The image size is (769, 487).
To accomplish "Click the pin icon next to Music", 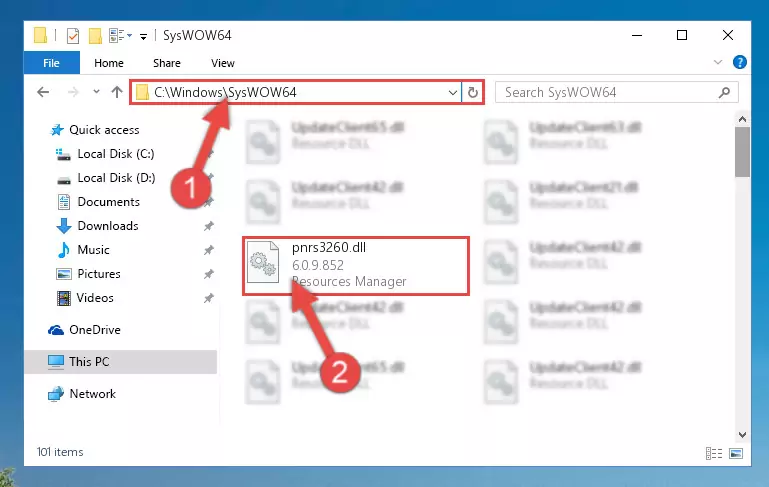I will [x=208, y=250].
